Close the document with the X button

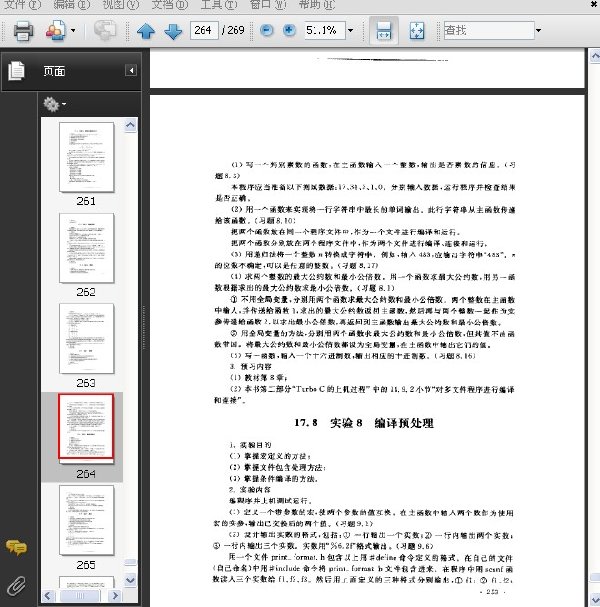594,4
